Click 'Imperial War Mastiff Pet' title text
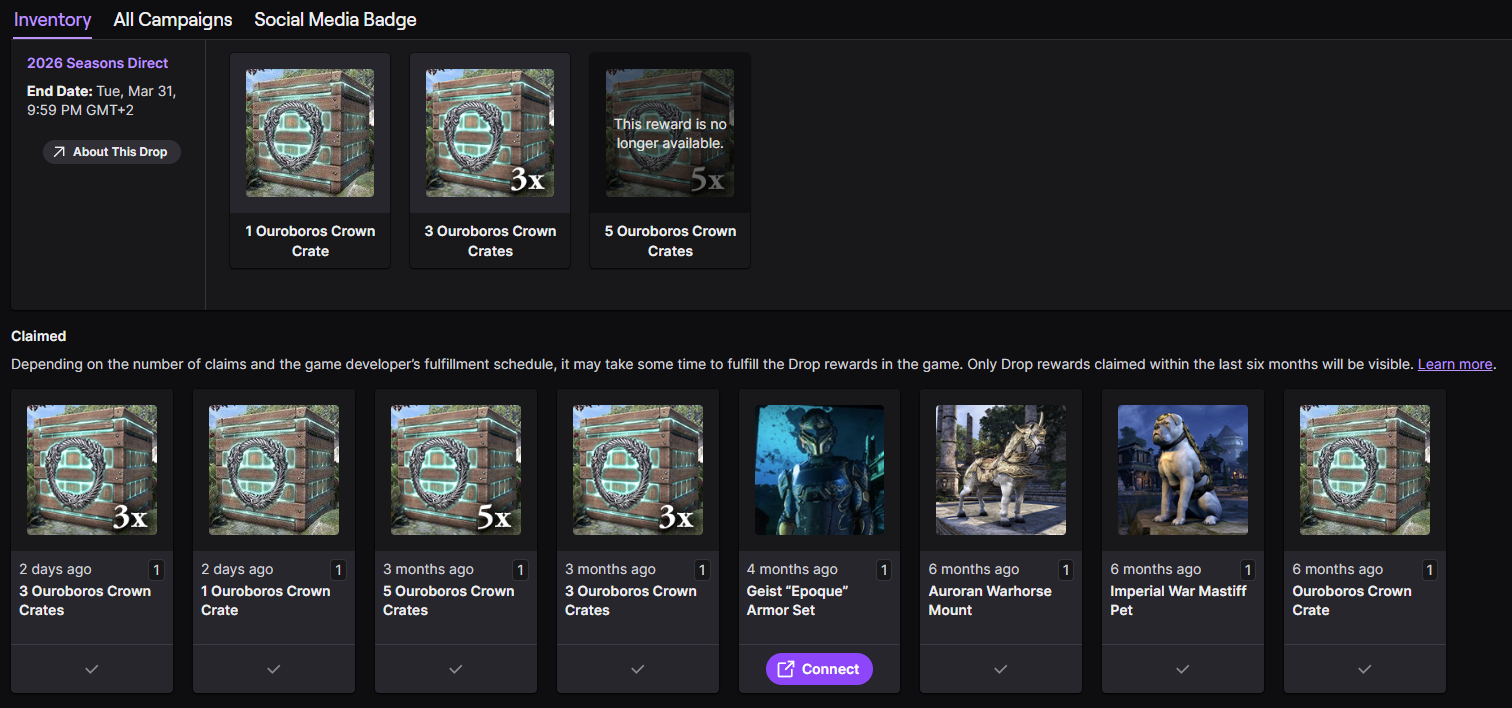 (x=1178, y=600)
